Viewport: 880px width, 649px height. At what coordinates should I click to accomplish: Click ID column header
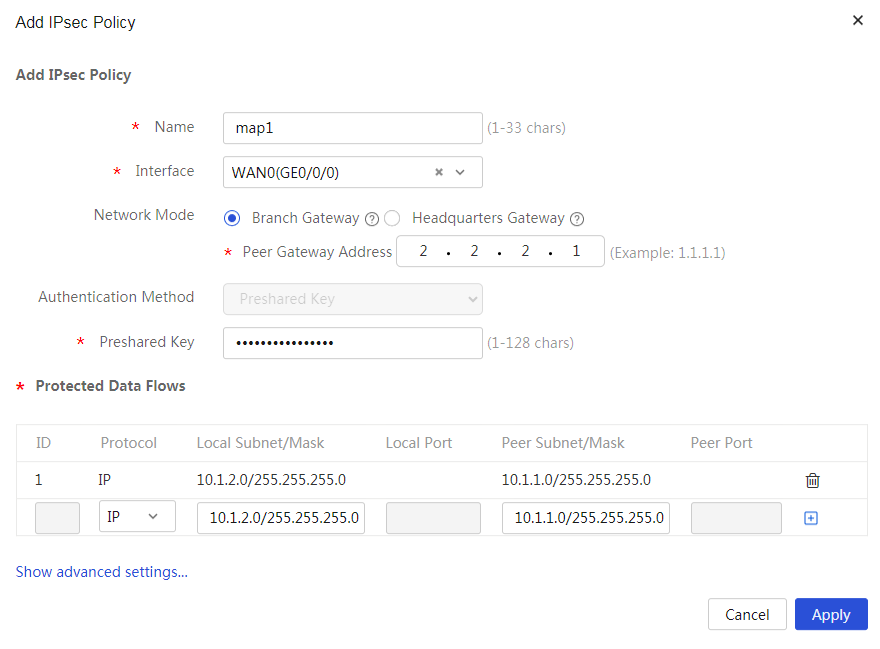(x=43, y=443)
